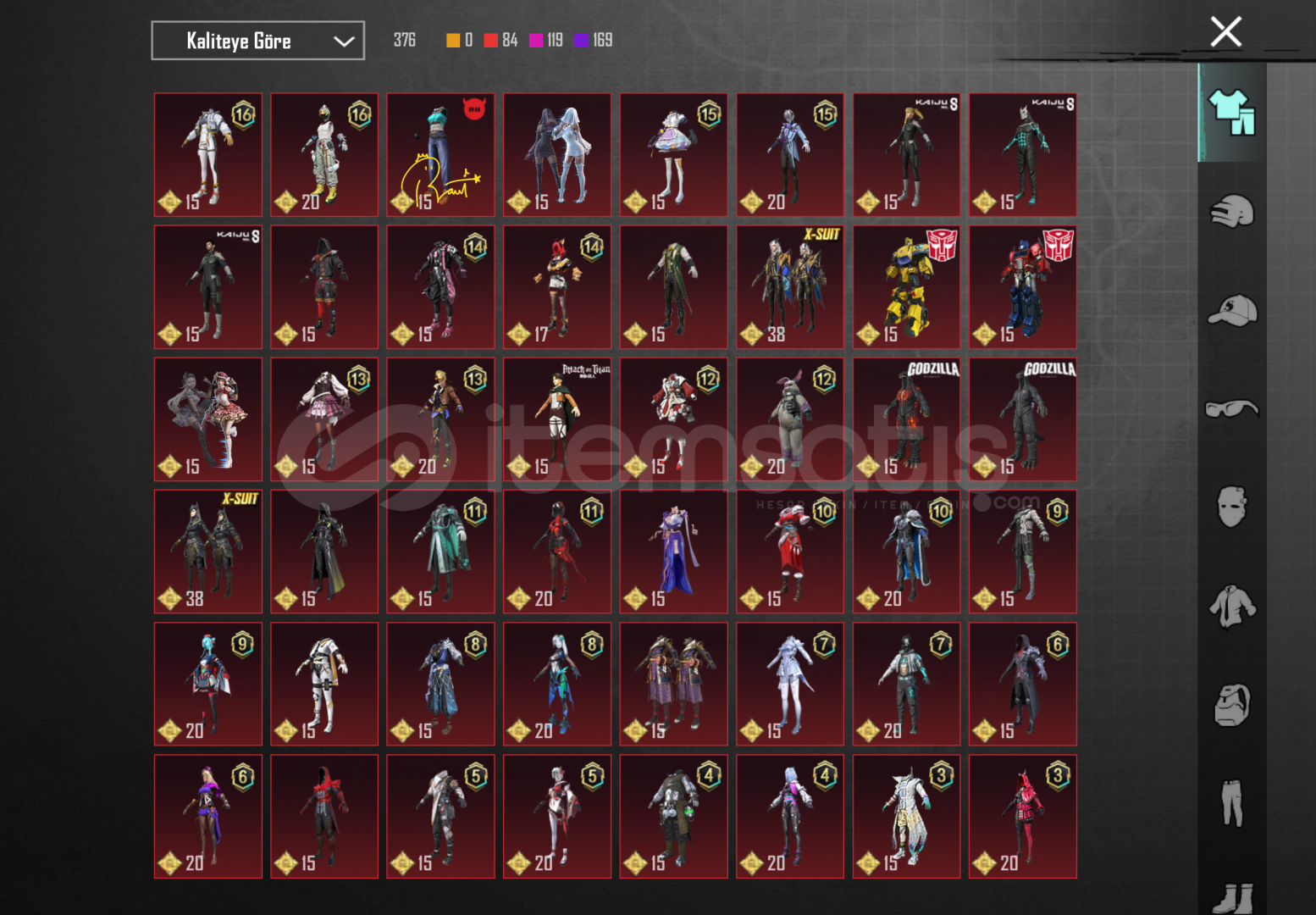Image resolution: width=1316 pixels, height=915 pixels.
Task: Select the yellow Bumblebee Transformers outfit
Action: [906, 287]
